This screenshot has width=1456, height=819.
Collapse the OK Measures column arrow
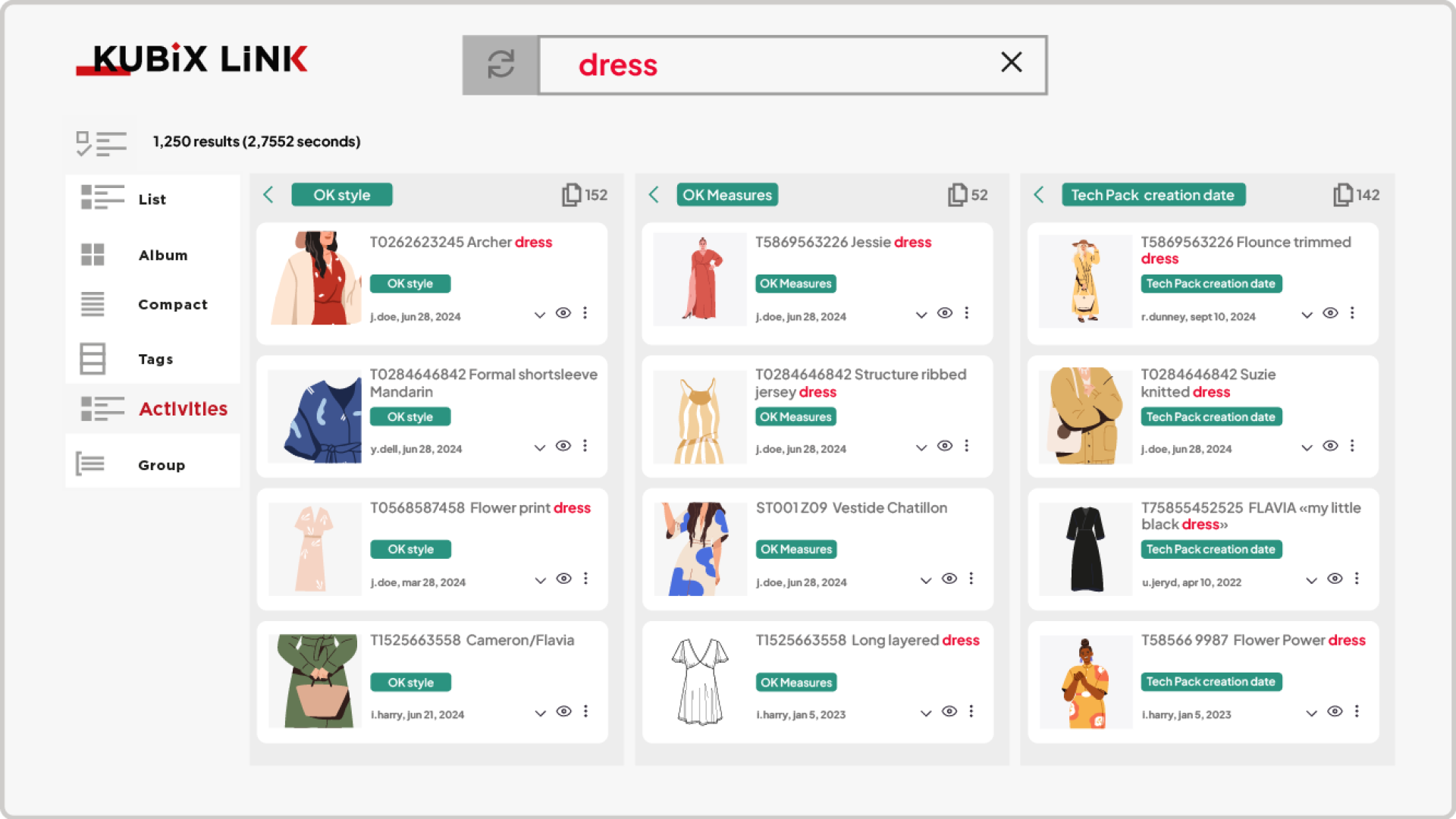click(x=654, y=195)
